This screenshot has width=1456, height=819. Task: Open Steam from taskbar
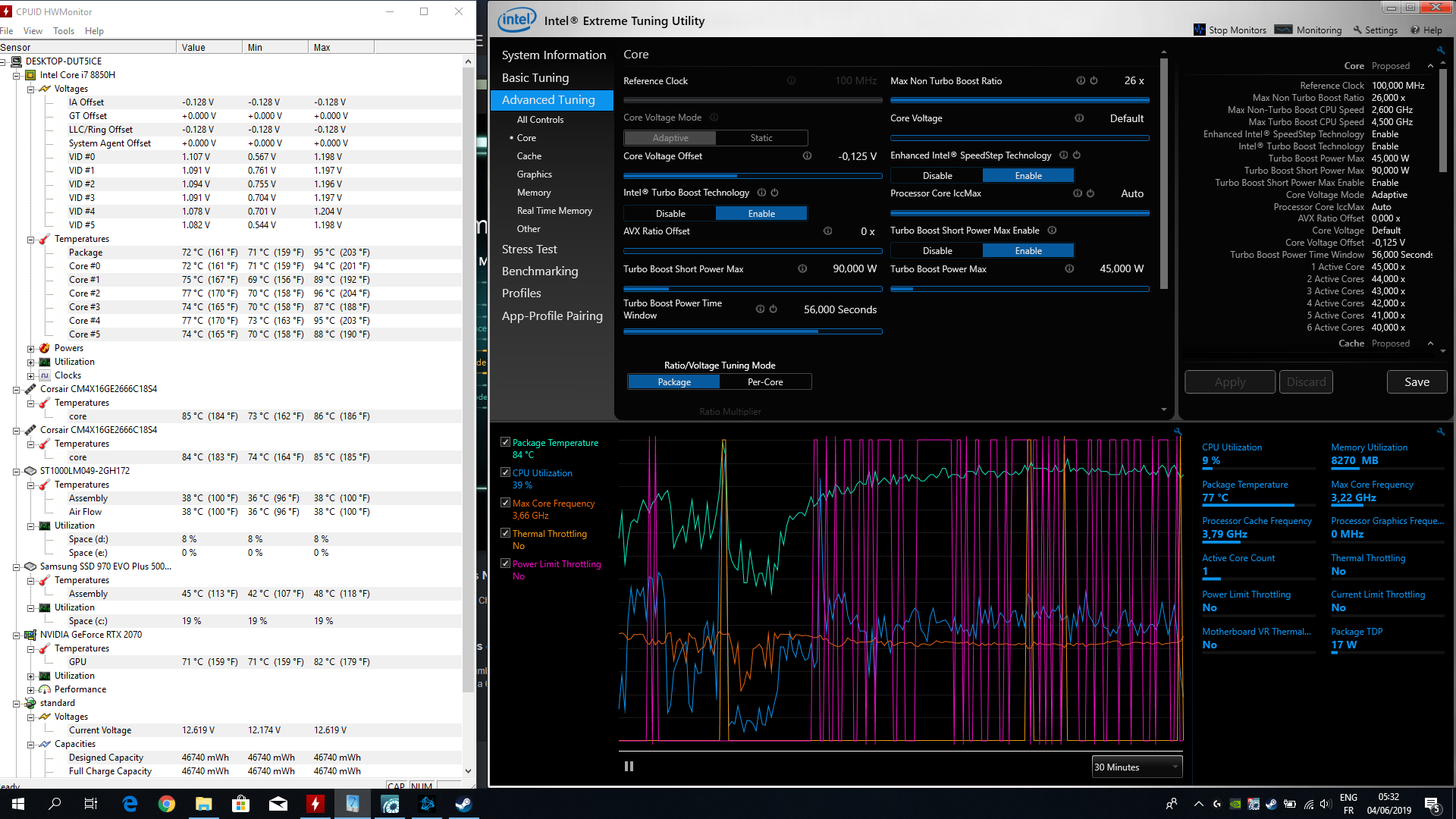click(463, 804)
